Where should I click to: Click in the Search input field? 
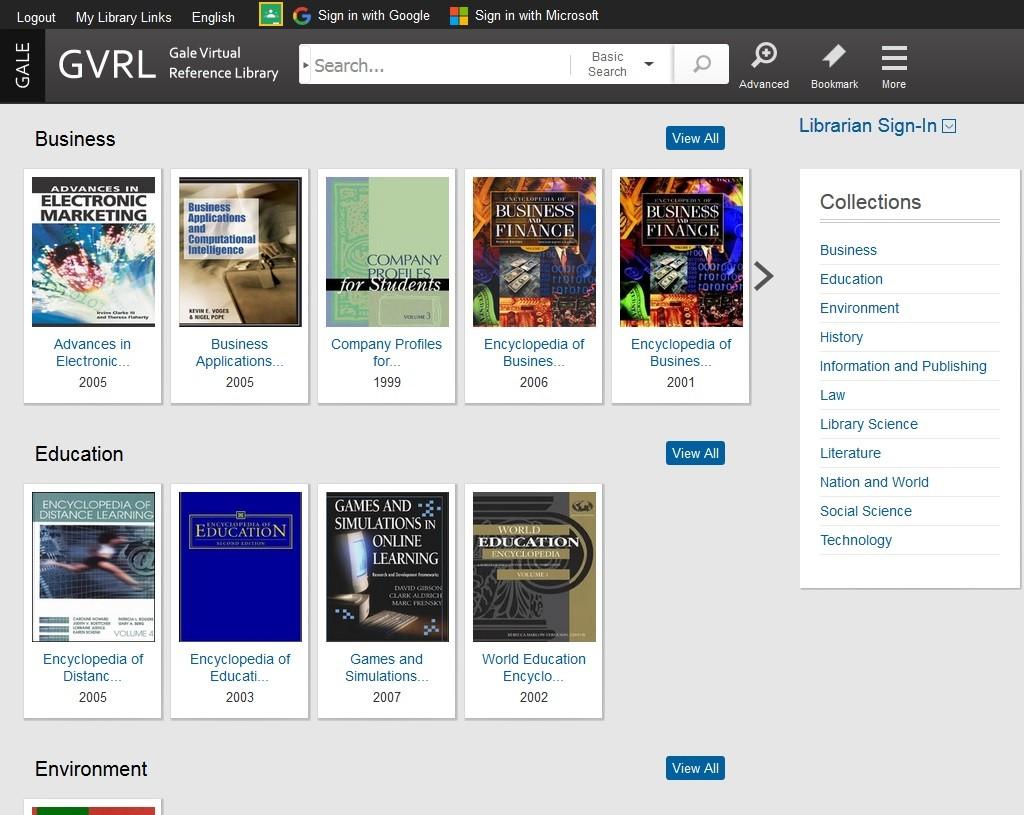[x=441, y=65]
